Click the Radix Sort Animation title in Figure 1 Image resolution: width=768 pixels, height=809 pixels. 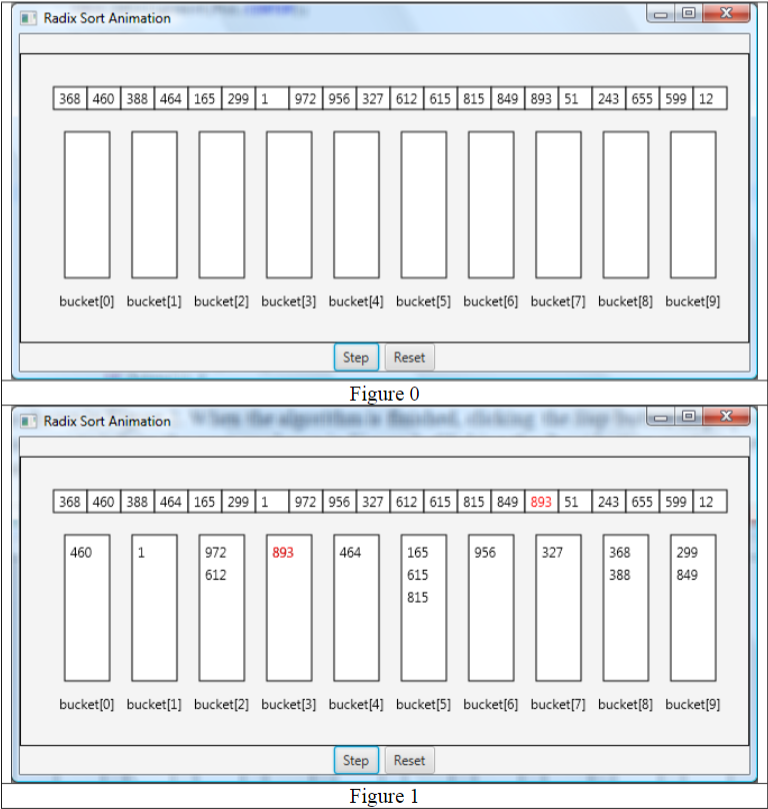point(107,421)
